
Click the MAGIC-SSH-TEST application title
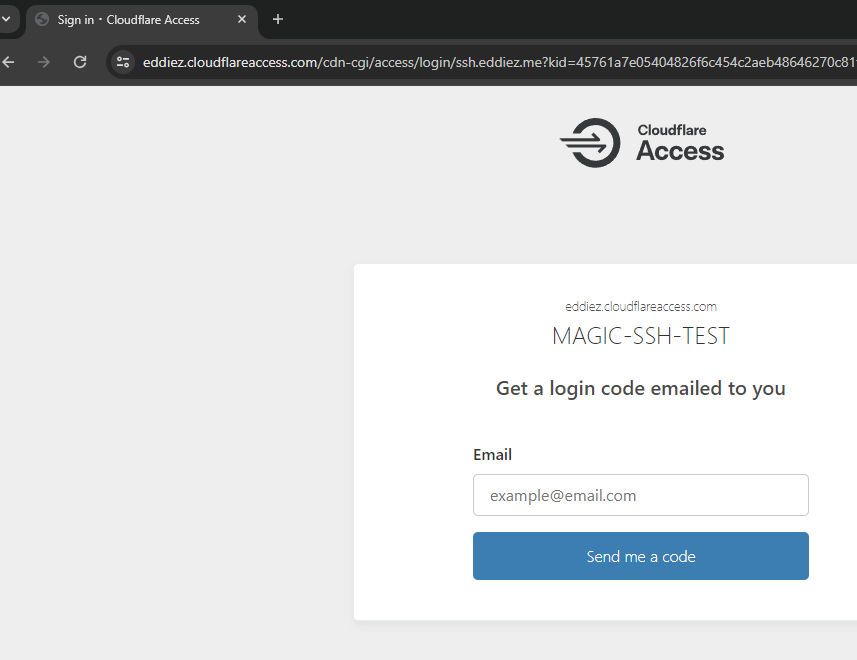click(640, 336)
